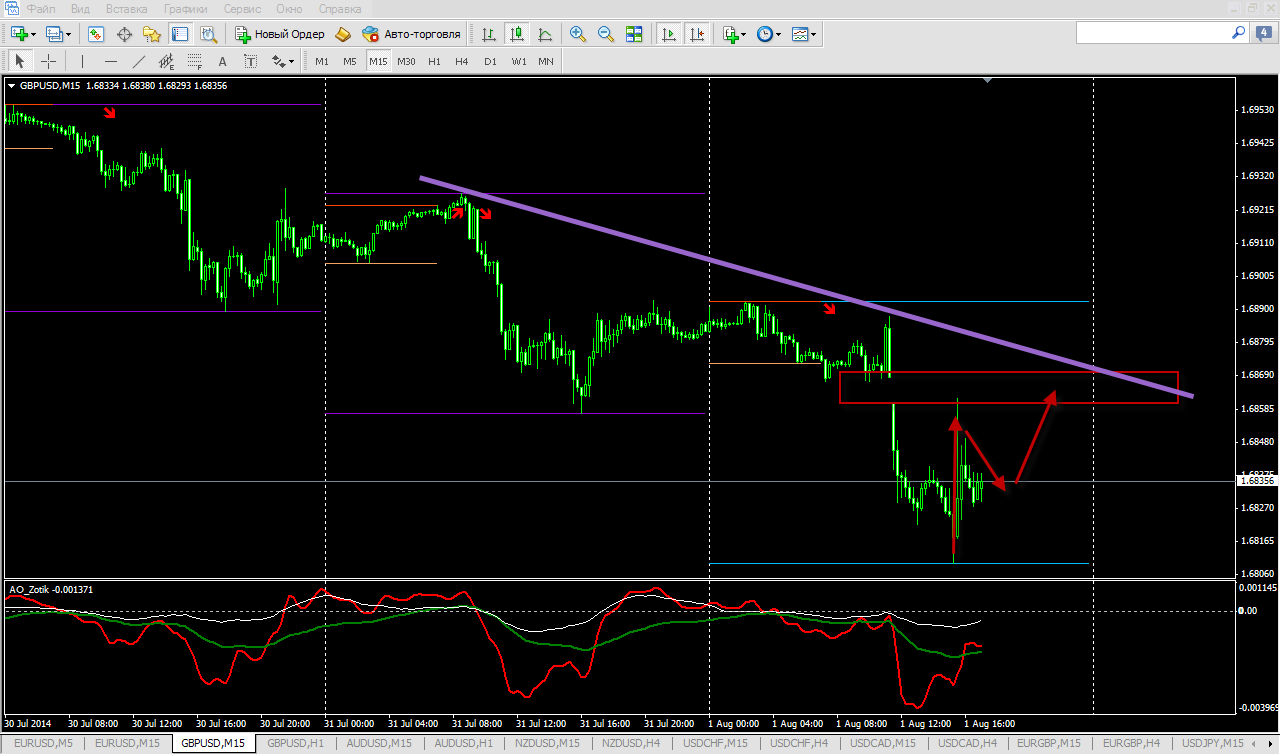Screen dimensions: 1280x755
Task: Switch to the NZDUSD,H4 chart tab
Action: pyautogui.click(x=631, y=743)
